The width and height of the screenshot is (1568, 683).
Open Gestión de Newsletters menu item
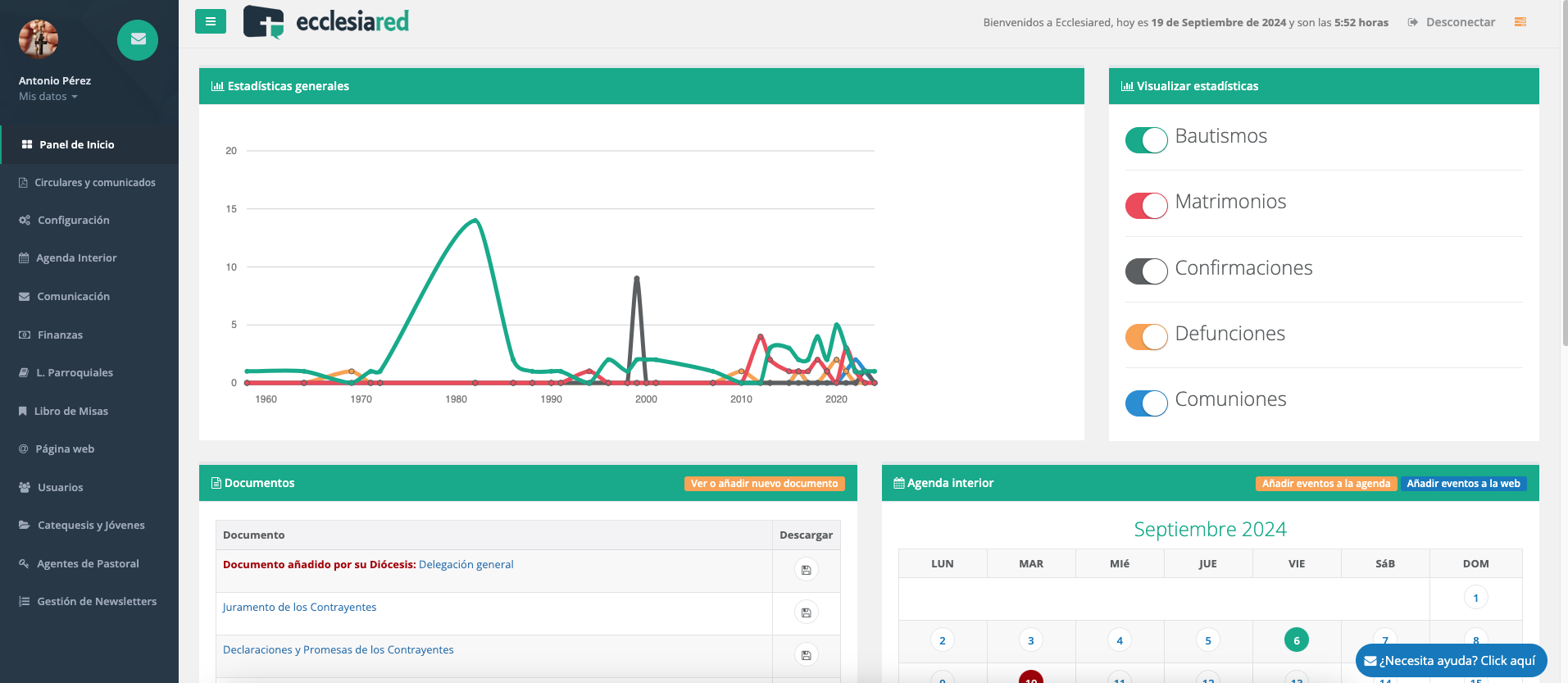tap(89, 601)
